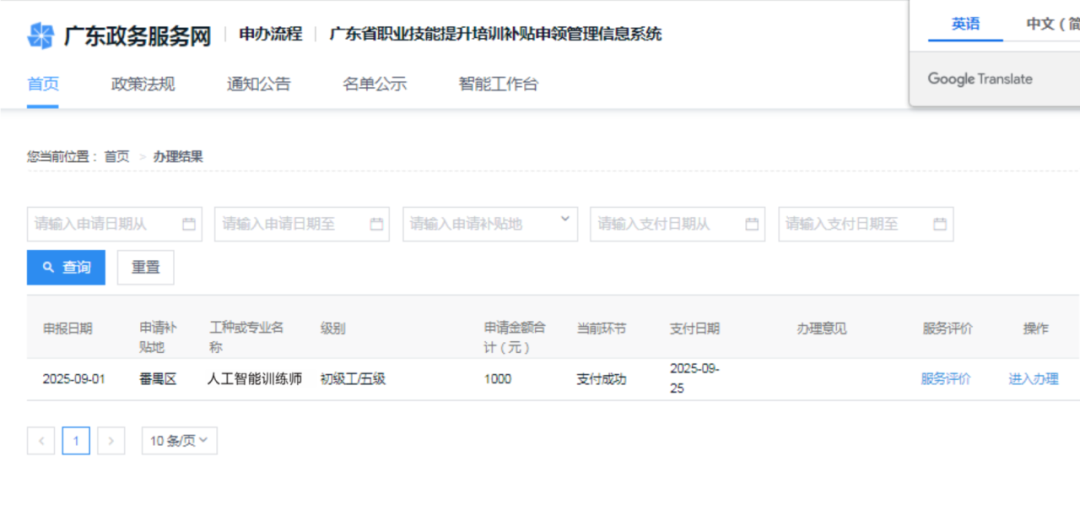This screenshot has width=1080, height=505.
Task: Expand the 申请补贴地 dropdown
Action: point(565,219)
